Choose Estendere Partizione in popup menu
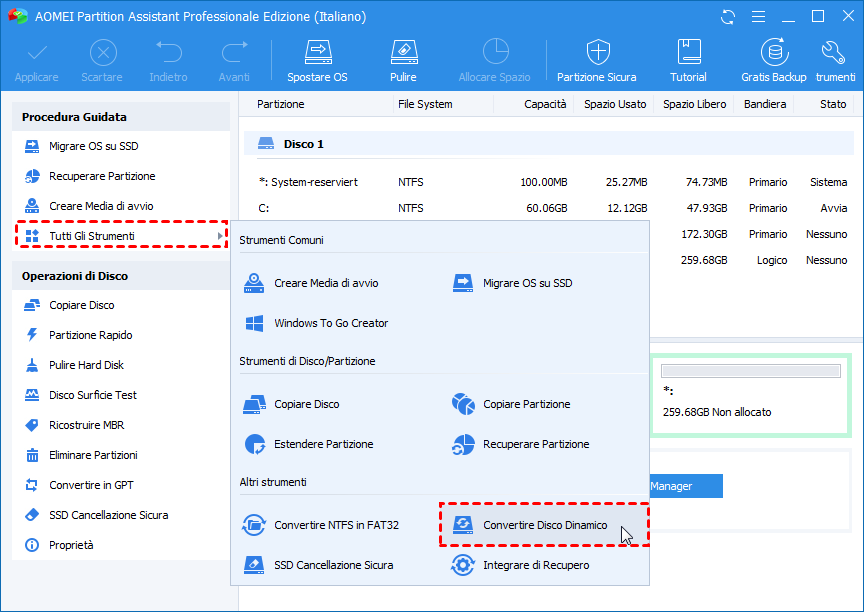This screenshot has height=612, width=864. click(309, 444)
